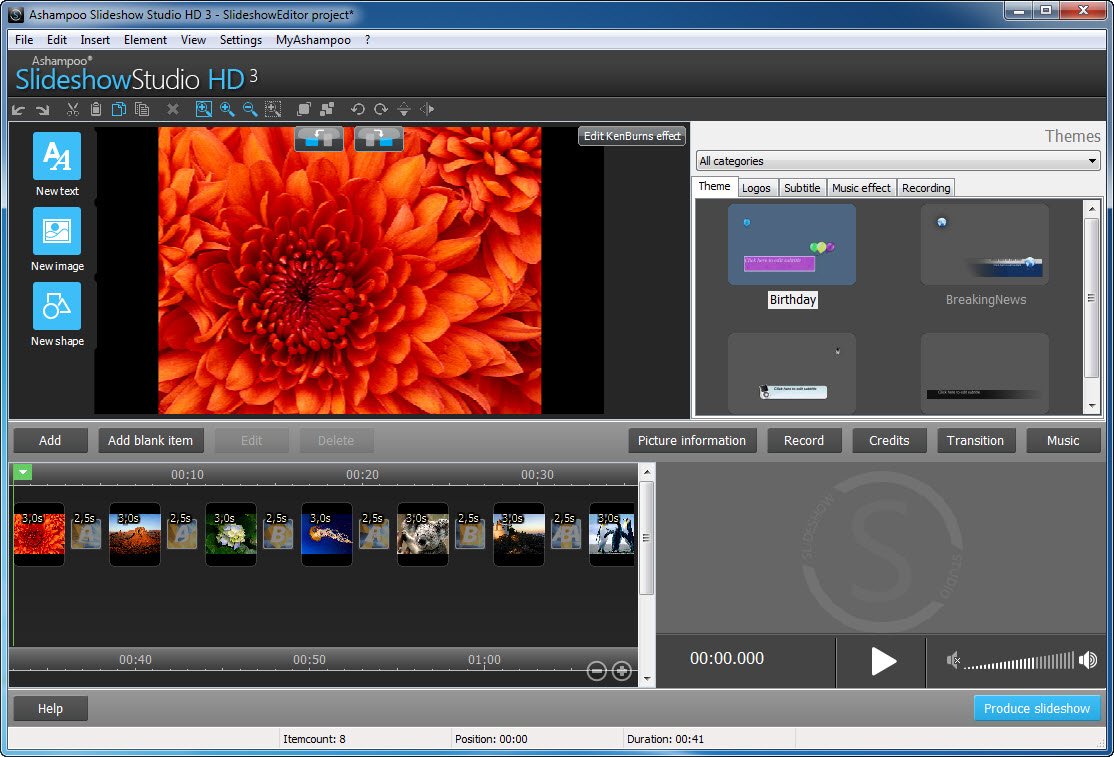Click the Transition button
The image size is (1114, 757).
coord(975,440)
